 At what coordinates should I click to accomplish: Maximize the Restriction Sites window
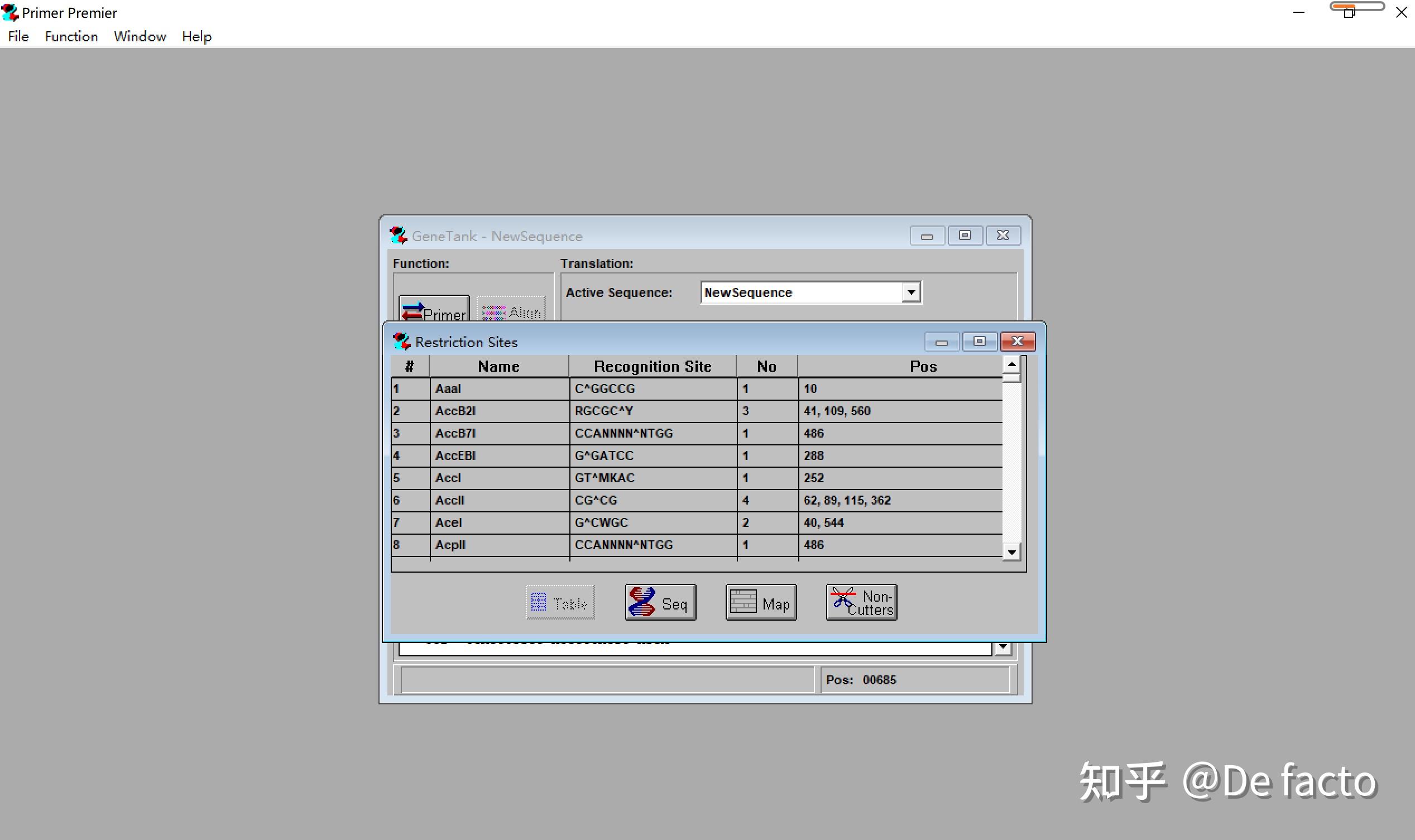[980, 342]
